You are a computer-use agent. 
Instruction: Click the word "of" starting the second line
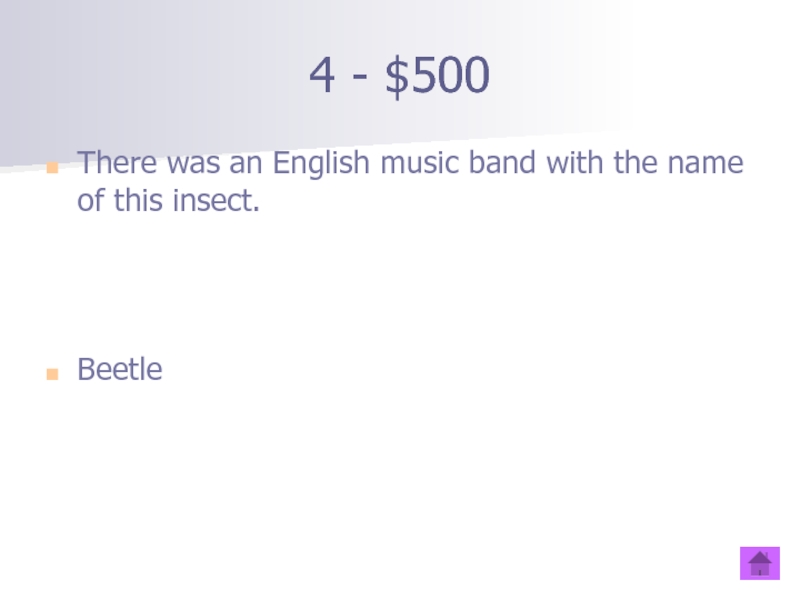pyautogui.click(x=91, y=201)
